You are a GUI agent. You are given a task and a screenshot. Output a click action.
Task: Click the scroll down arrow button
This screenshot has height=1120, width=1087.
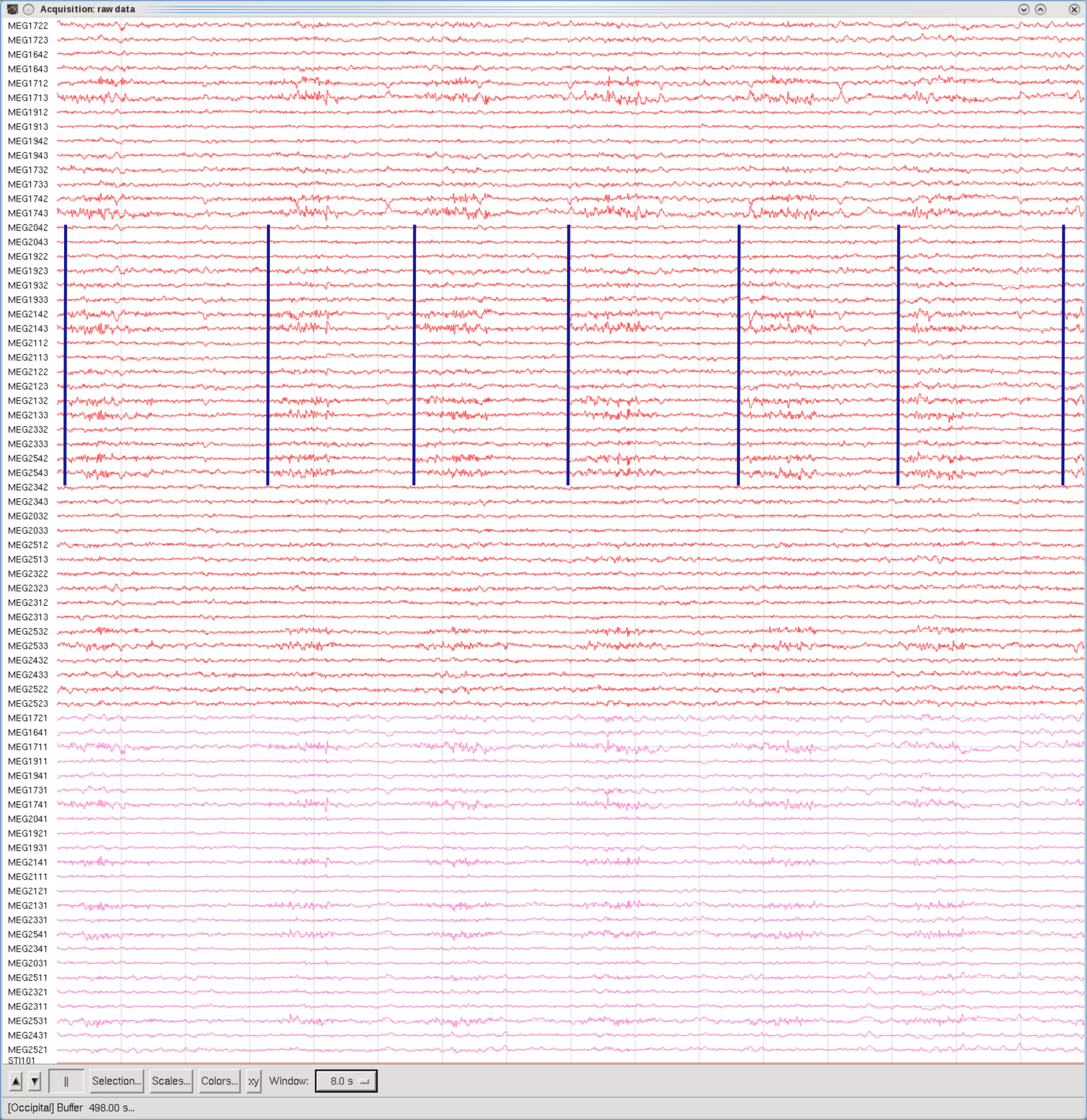(x=35, y=1081)
